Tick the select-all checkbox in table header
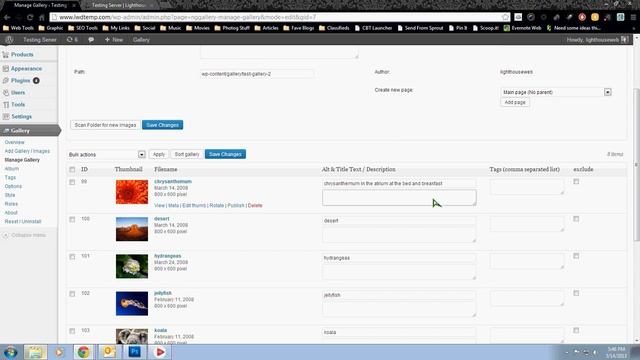 (72, 169)
